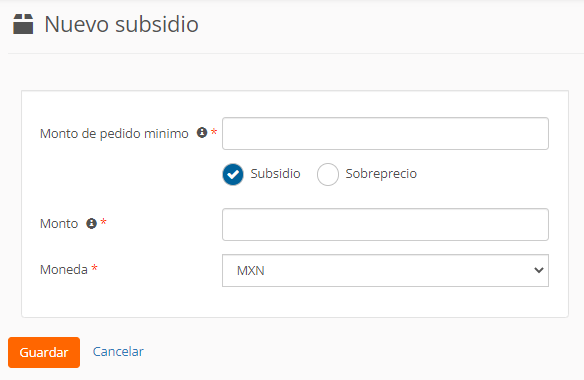The image size is (584, 380).
Task: Focus the Monto amount input field
Action: (x=385, y=225)
